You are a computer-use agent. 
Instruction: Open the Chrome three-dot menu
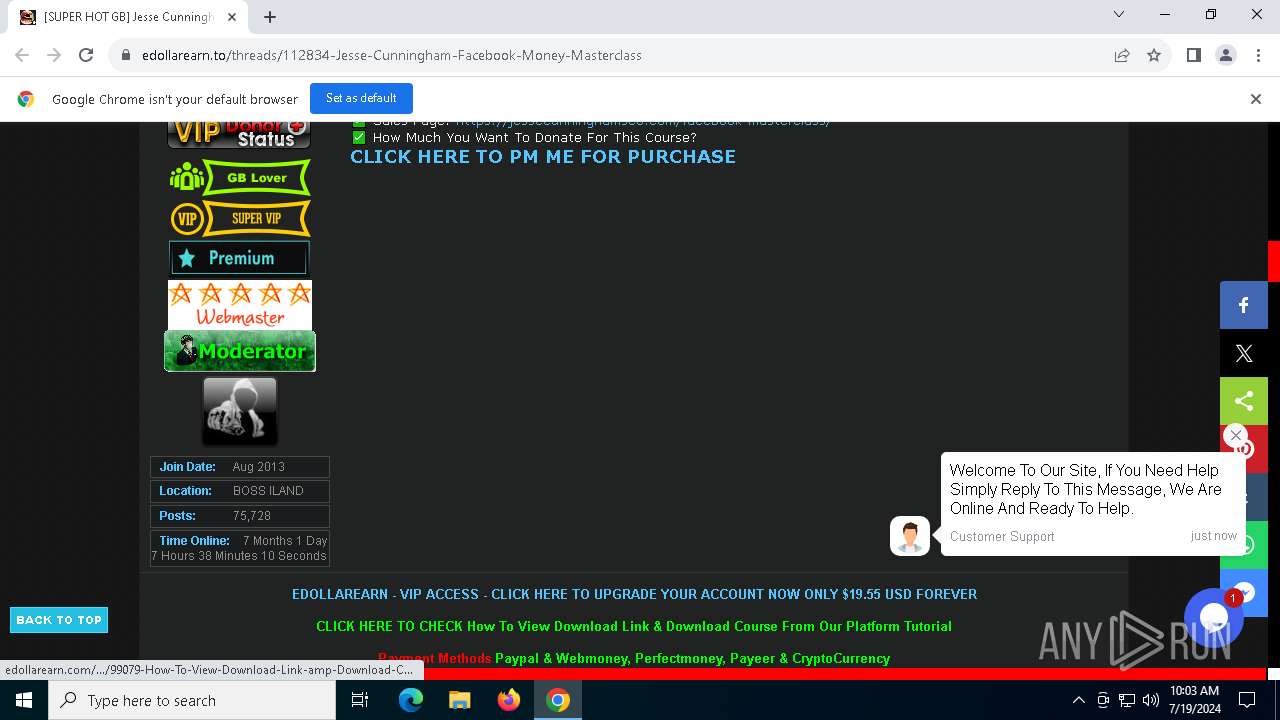pyautogui.click(x=1257, y=55)
